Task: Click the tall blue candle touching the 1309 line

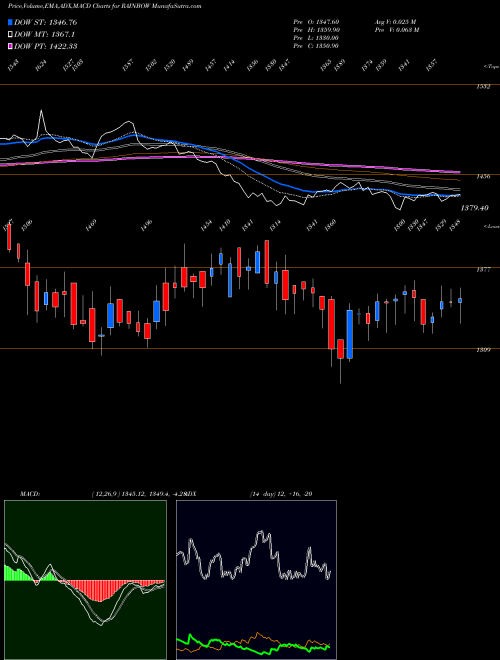Action: click(x=350, y=334)
